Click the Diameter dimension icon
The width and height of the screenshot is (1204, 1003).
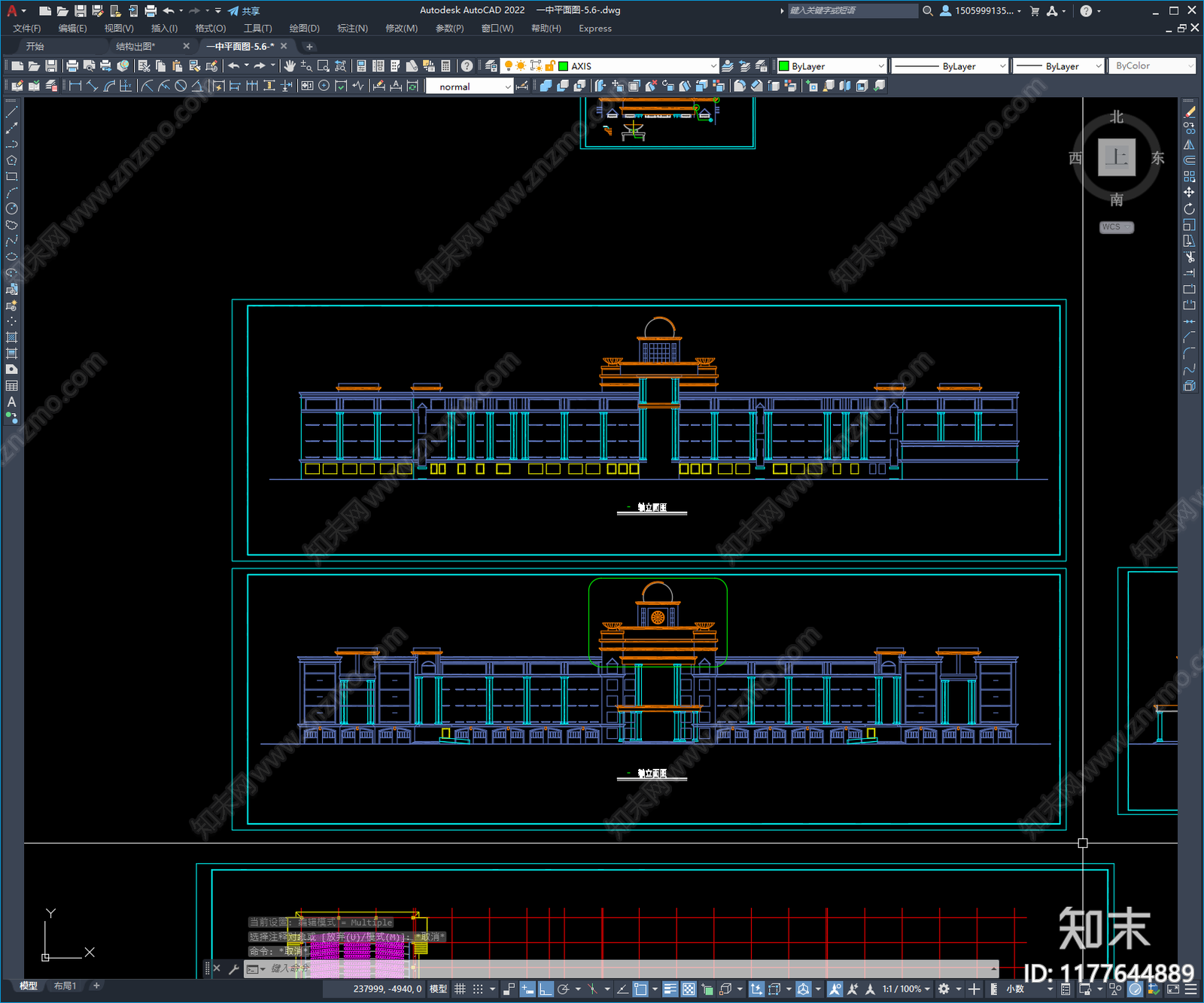[x=181, y=86]
